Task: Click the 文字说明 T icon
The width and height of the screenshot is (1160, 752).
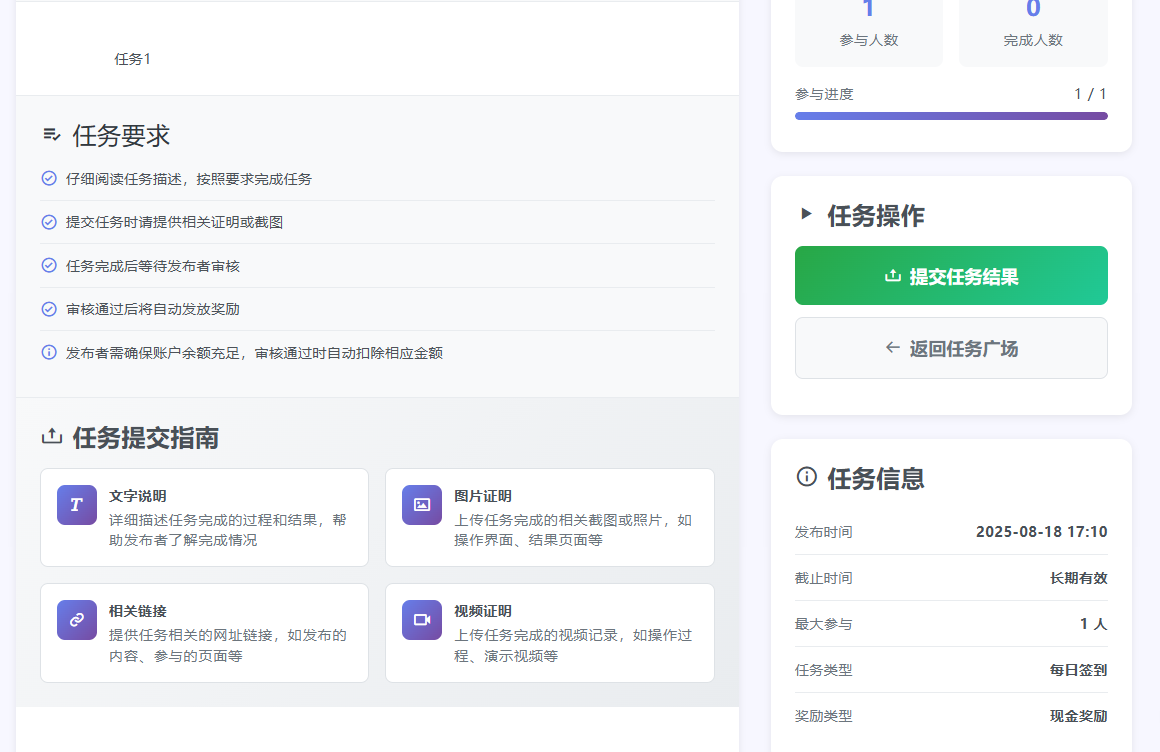Action: point(76,505)
